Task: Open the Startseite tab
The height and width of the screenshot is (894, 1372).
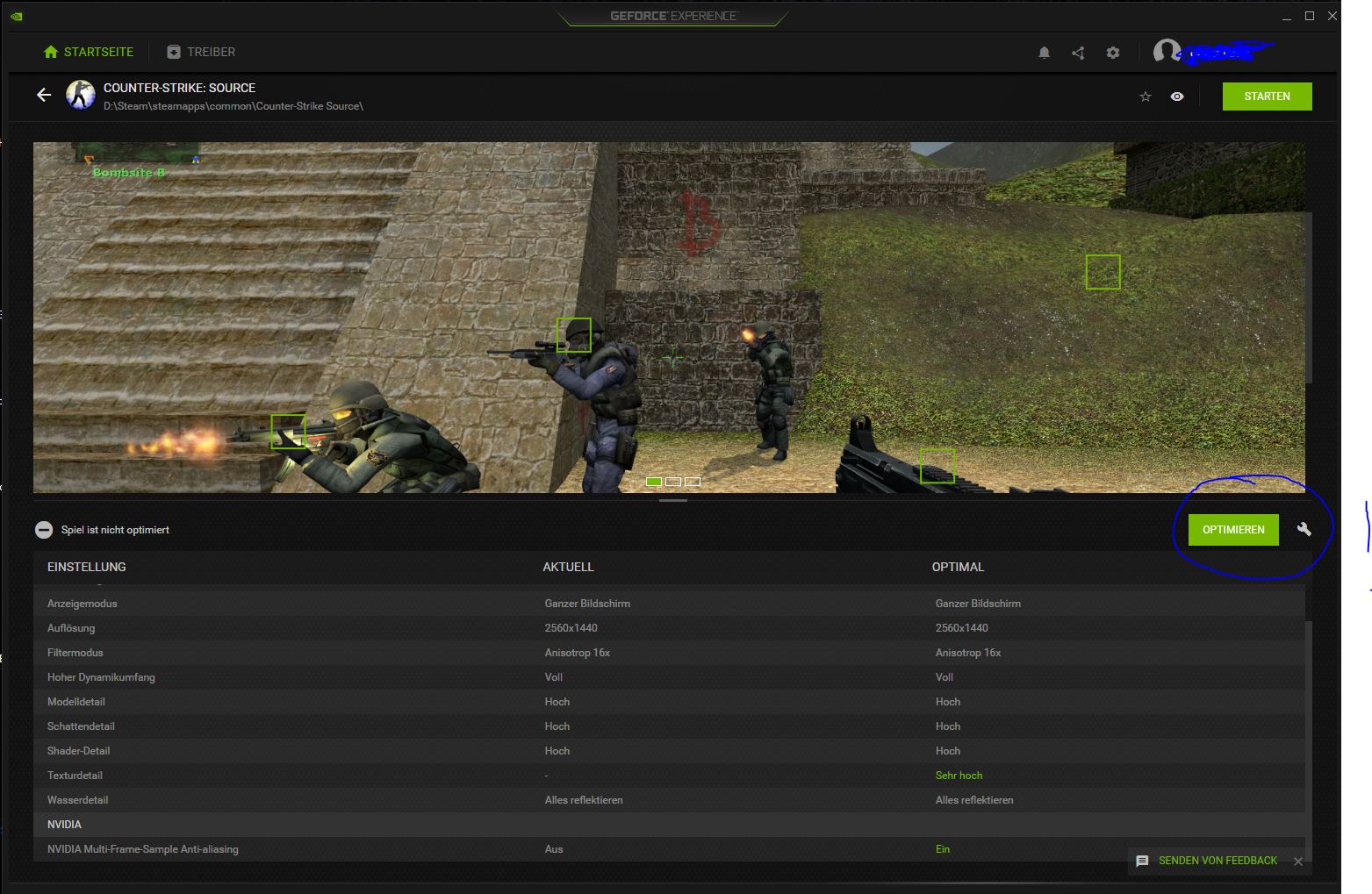Action: coord(89,52)
